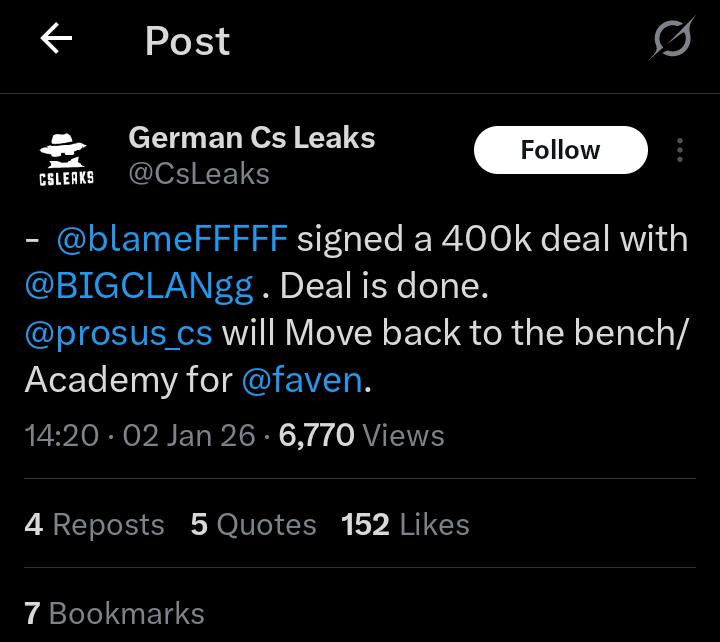The image size is (720, 642).
Task: Click the "Deal is done." post text
Action: [x=384, y=286]
